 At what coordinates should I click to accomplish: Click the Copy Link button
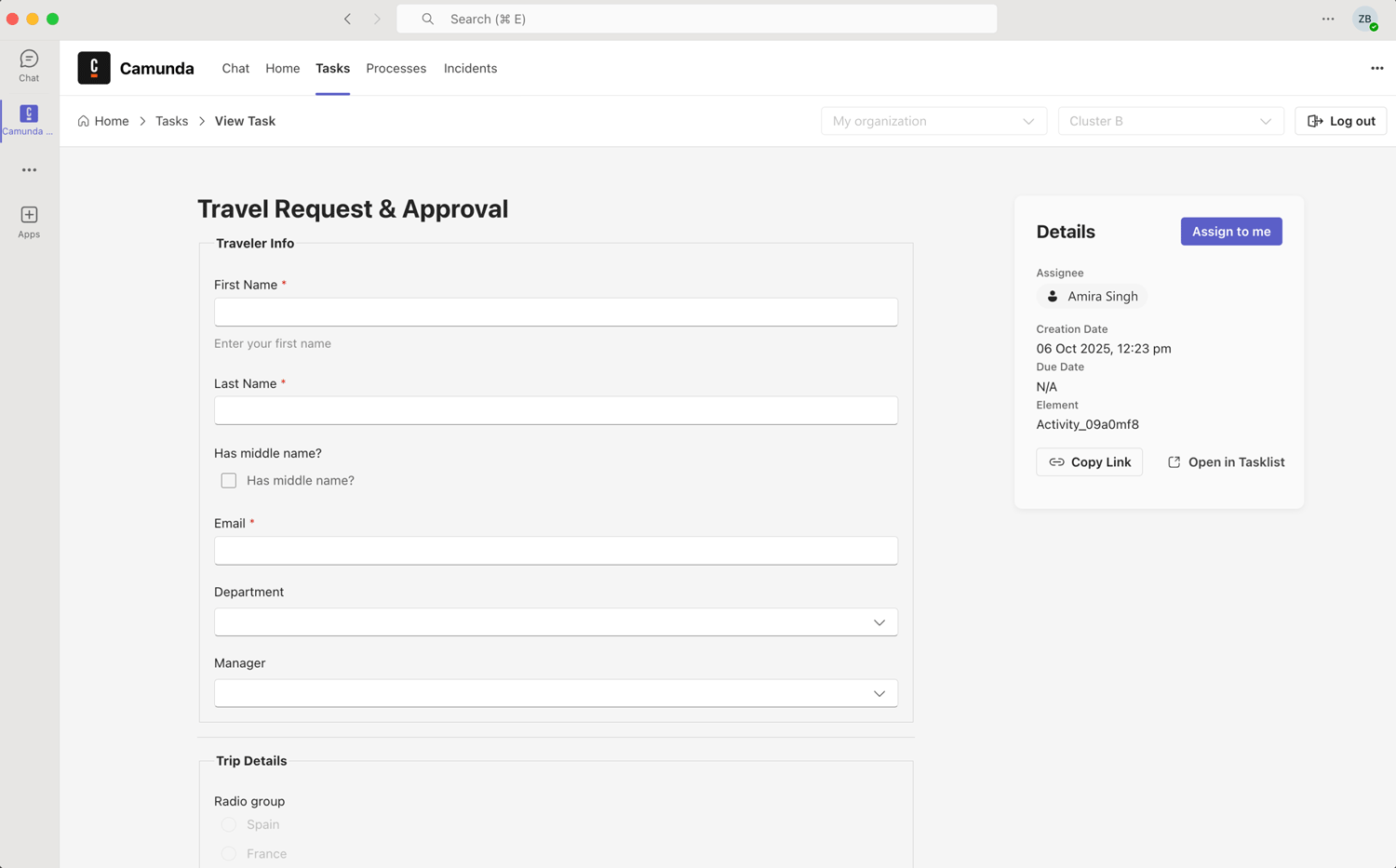pos(1089,462)
